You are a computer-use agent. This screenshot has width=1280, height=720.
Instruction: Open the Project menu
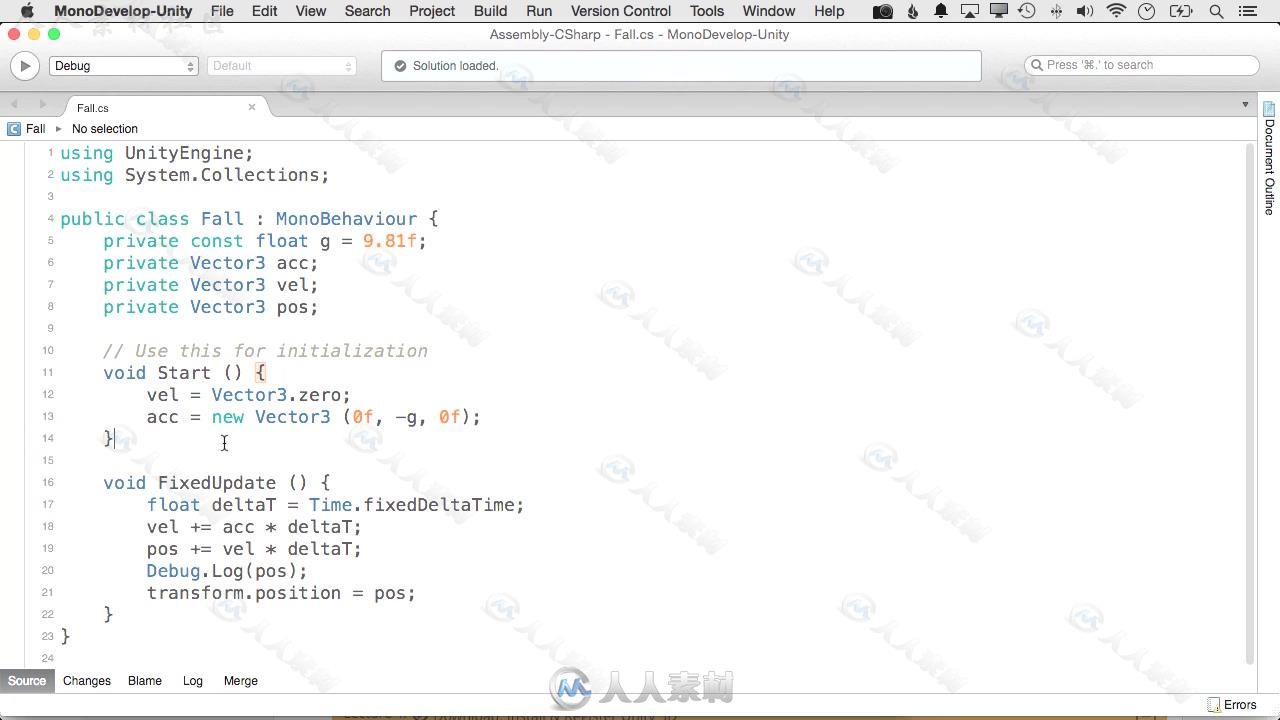click(432, 11)
